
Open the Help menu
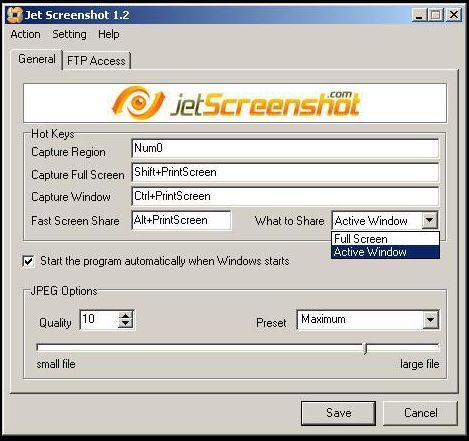[109, 34]
